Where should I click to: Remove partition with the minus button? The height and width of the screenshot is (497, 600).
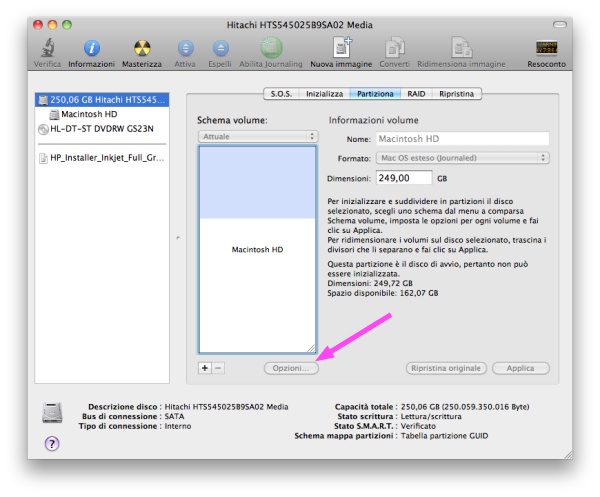(218, 368)
